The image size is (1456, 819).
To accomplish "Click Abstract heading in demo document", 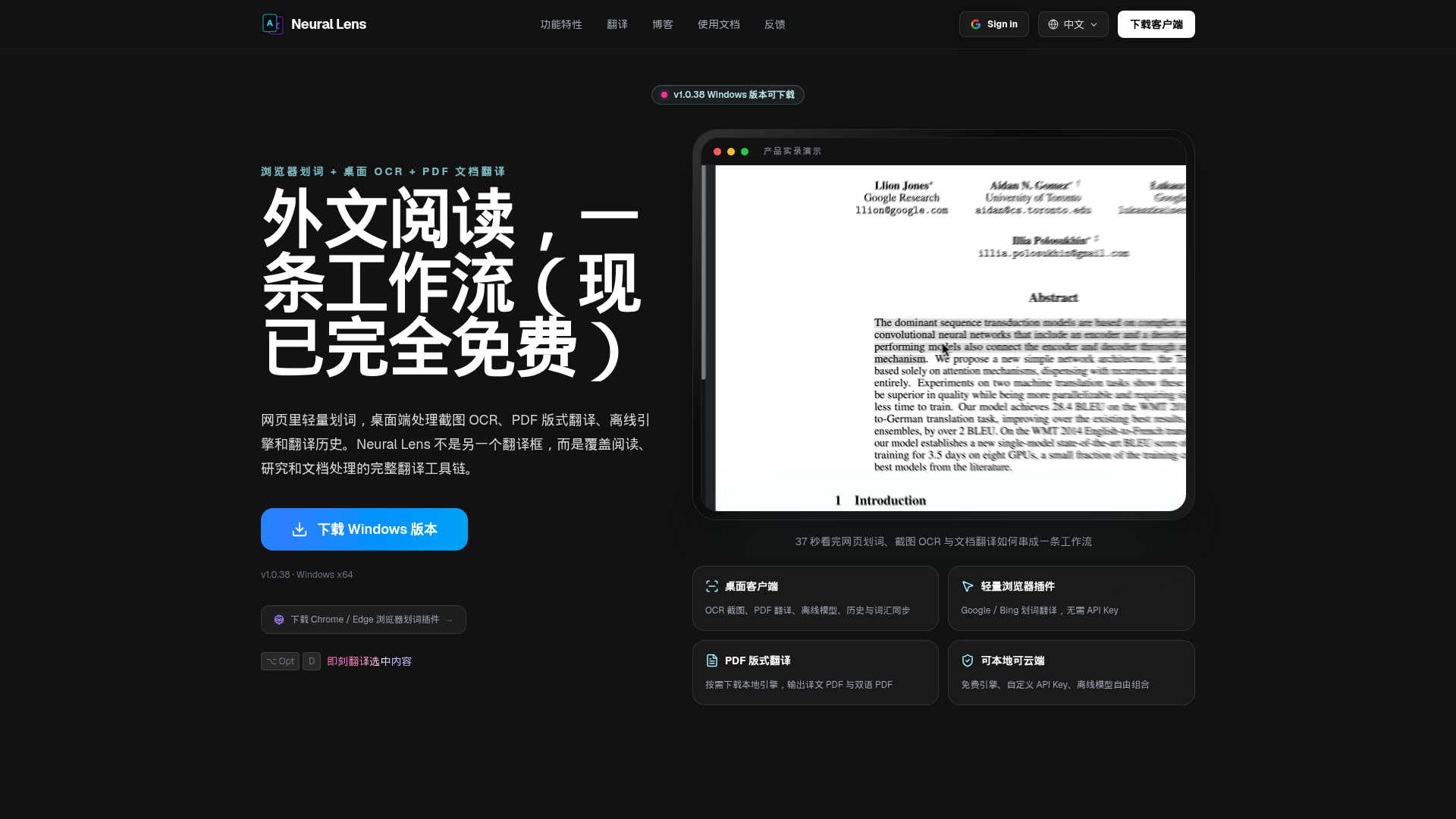I will [x=1053, y=298].
